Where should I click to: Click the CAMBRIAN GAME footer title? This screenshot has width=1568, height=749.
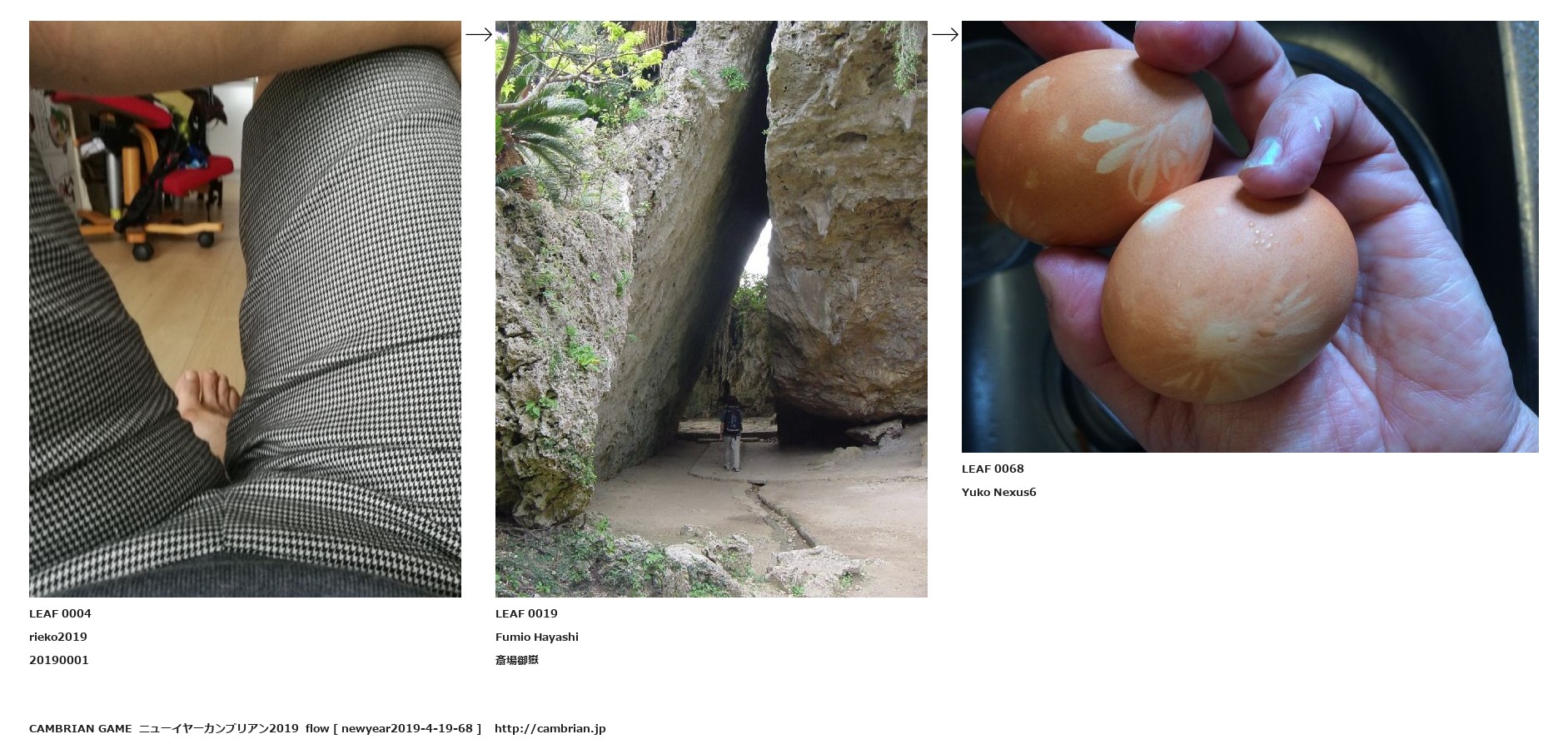click(81, 728)
